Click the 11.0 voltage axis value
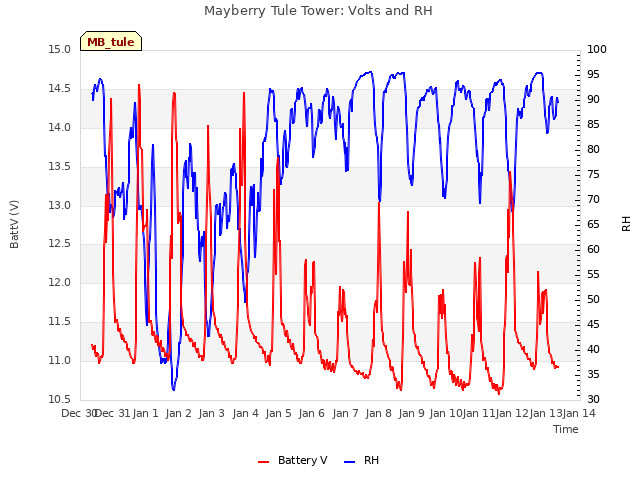The image size is (640, 480). [60, 360]
